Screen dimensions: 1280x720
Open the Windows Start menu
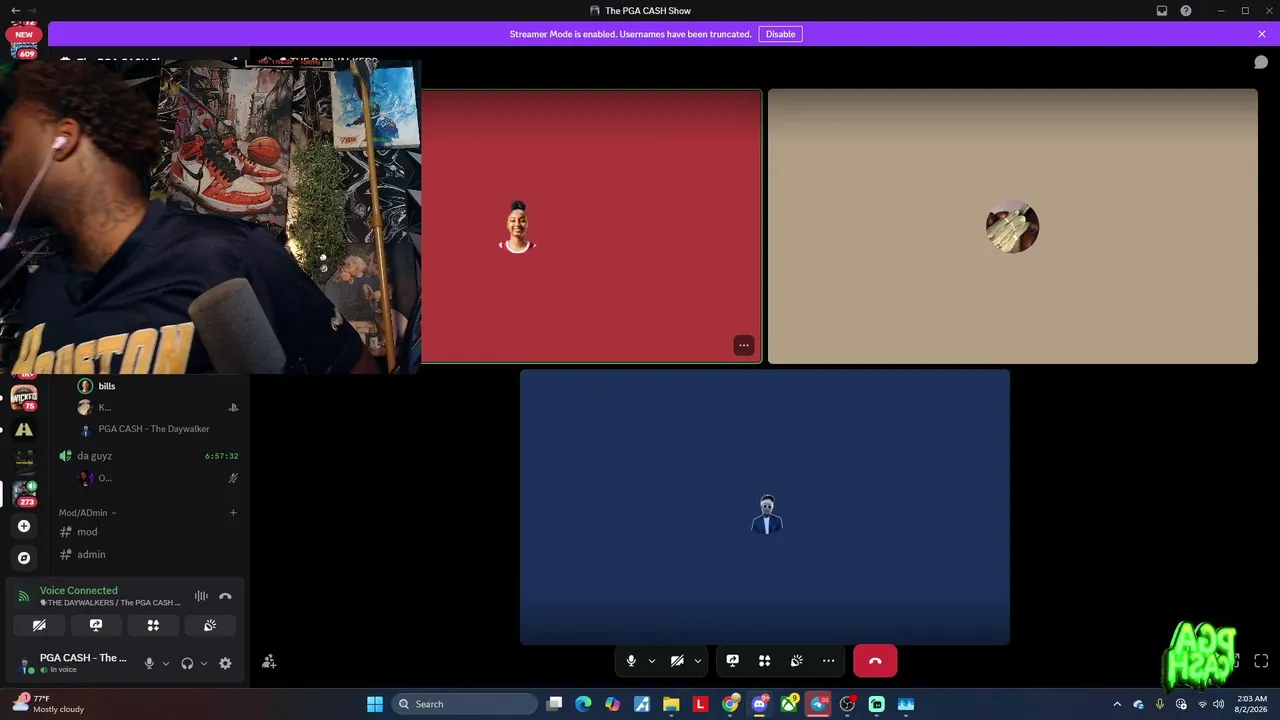click(375, 704)
